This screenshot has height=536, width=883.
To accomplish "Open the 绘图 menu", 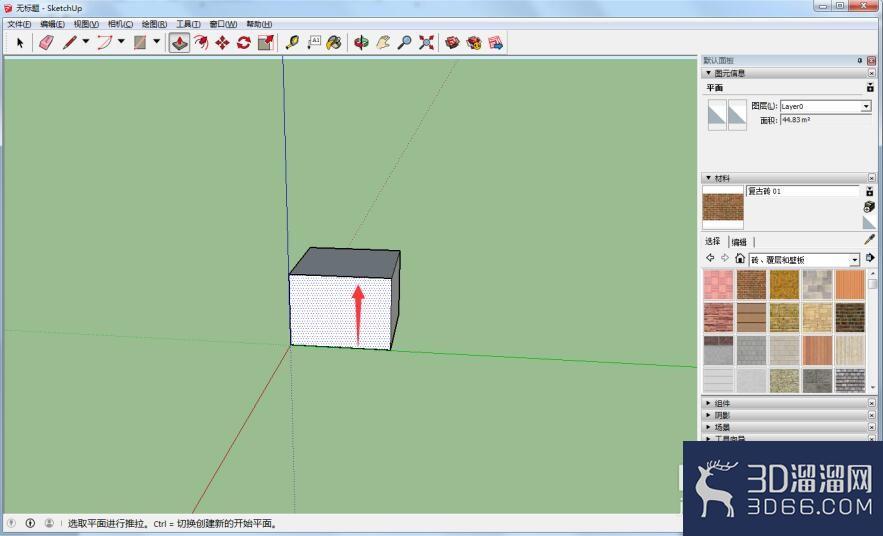I will [x=154, y=24].
